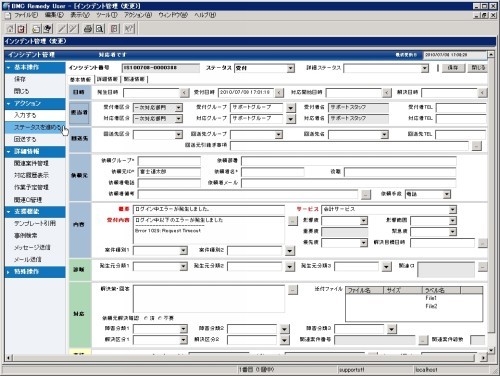Screen dimensions: 500x376
Task: Open the 詳細ステータス dropdown
Action: [424, 68]
